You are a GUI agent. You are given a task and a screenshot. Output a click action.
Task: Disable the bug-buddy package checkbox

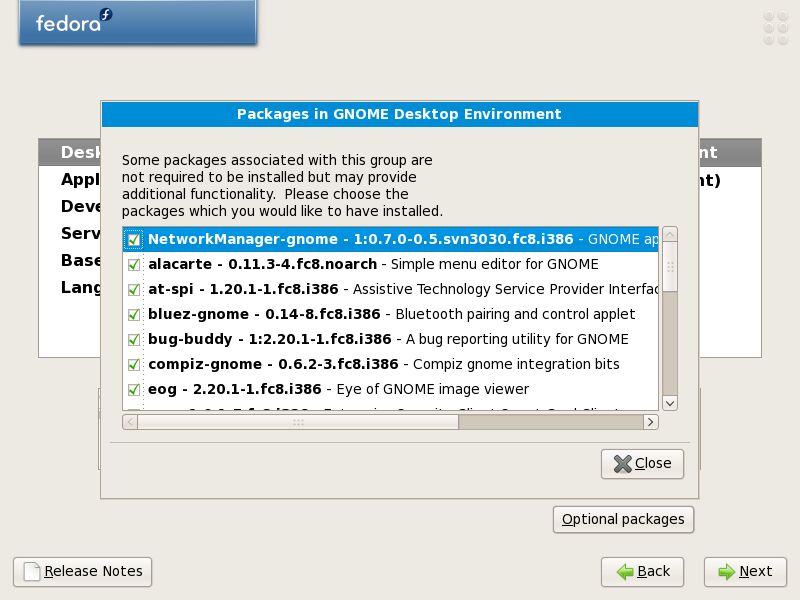click(134, 339)
